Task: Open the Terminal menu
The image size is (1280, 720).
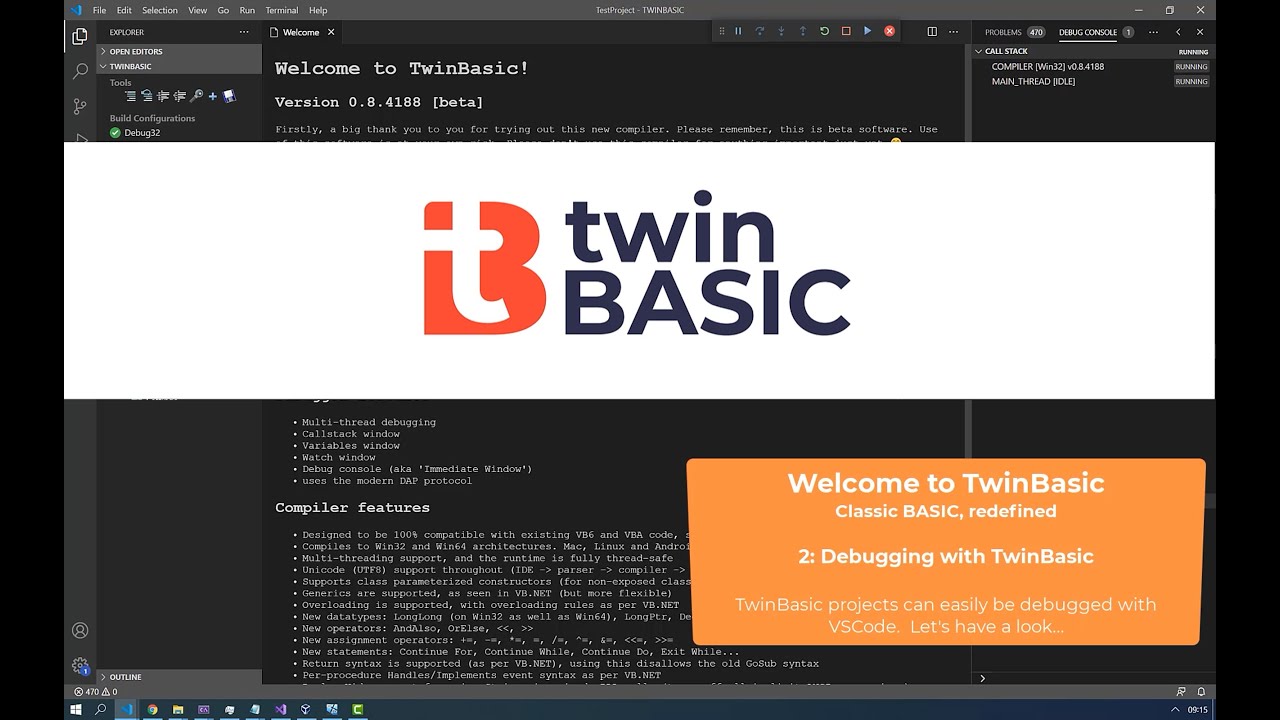Action: pos(281,10)
